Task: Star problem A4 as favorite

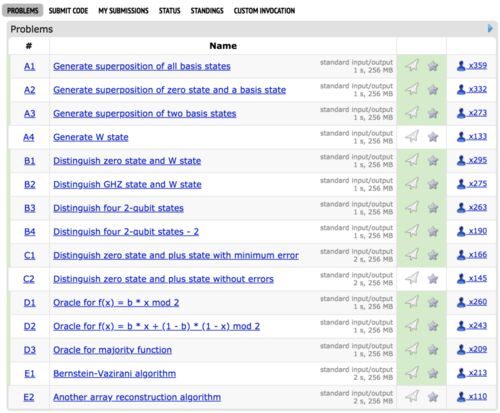Action: coord(433,137)
